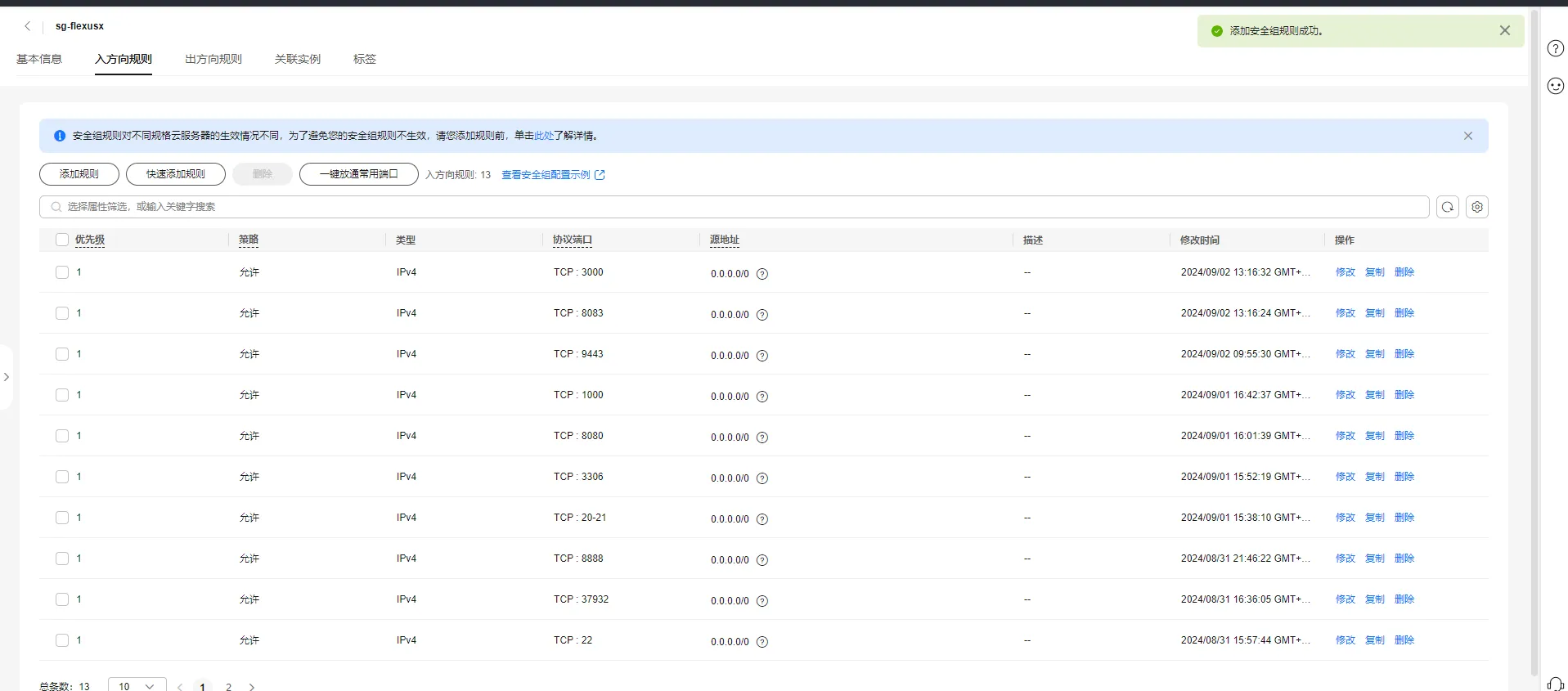Switch to 出方向规则 tab
Image resolution: width=1568 pixels, height=691 pixels.
coord(213,59)
